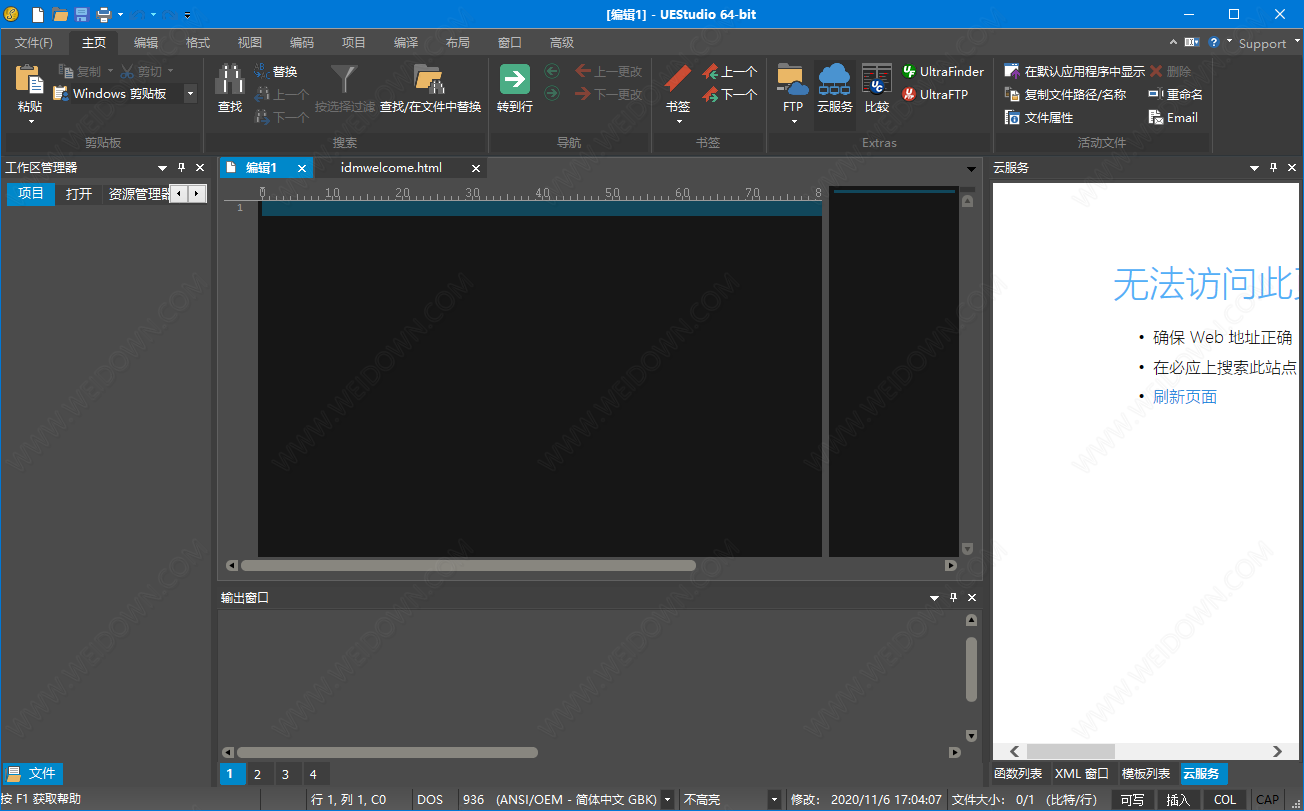The width and height of the screenshot is (1304, 811).
Task: Toggle 插入 insert mode in status bar
Action: tap(1178, 800)
